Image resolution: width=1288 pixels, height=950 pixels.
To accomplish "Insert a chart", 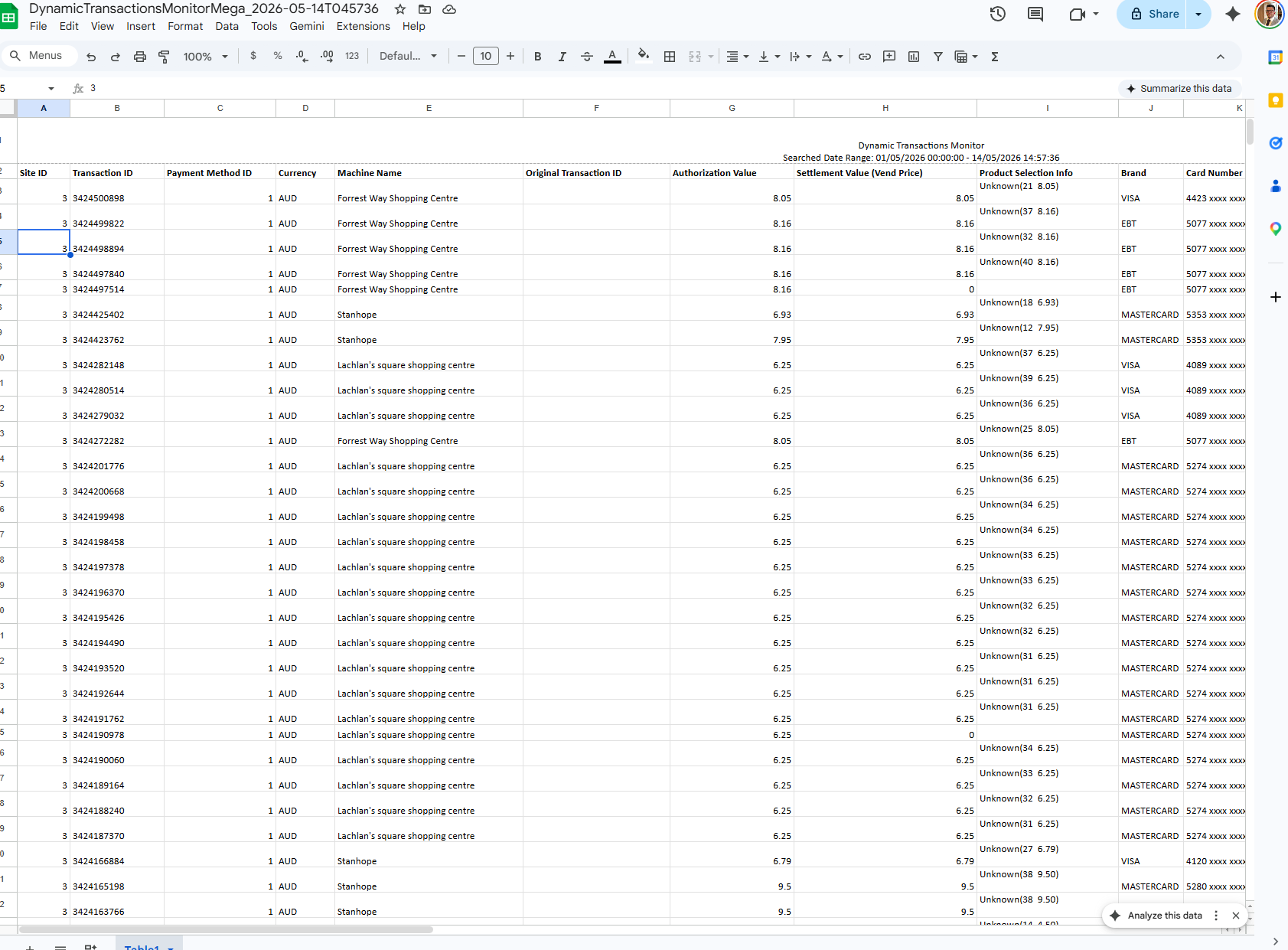I will pyautogui.click(x=914, y=57).
